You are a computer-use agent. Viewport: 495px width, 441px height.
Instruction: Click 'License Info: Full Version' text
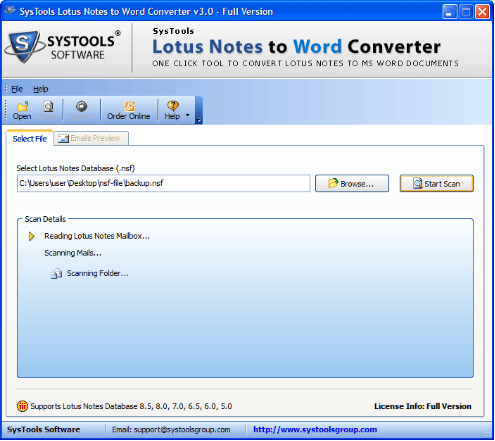pos(423,406)
